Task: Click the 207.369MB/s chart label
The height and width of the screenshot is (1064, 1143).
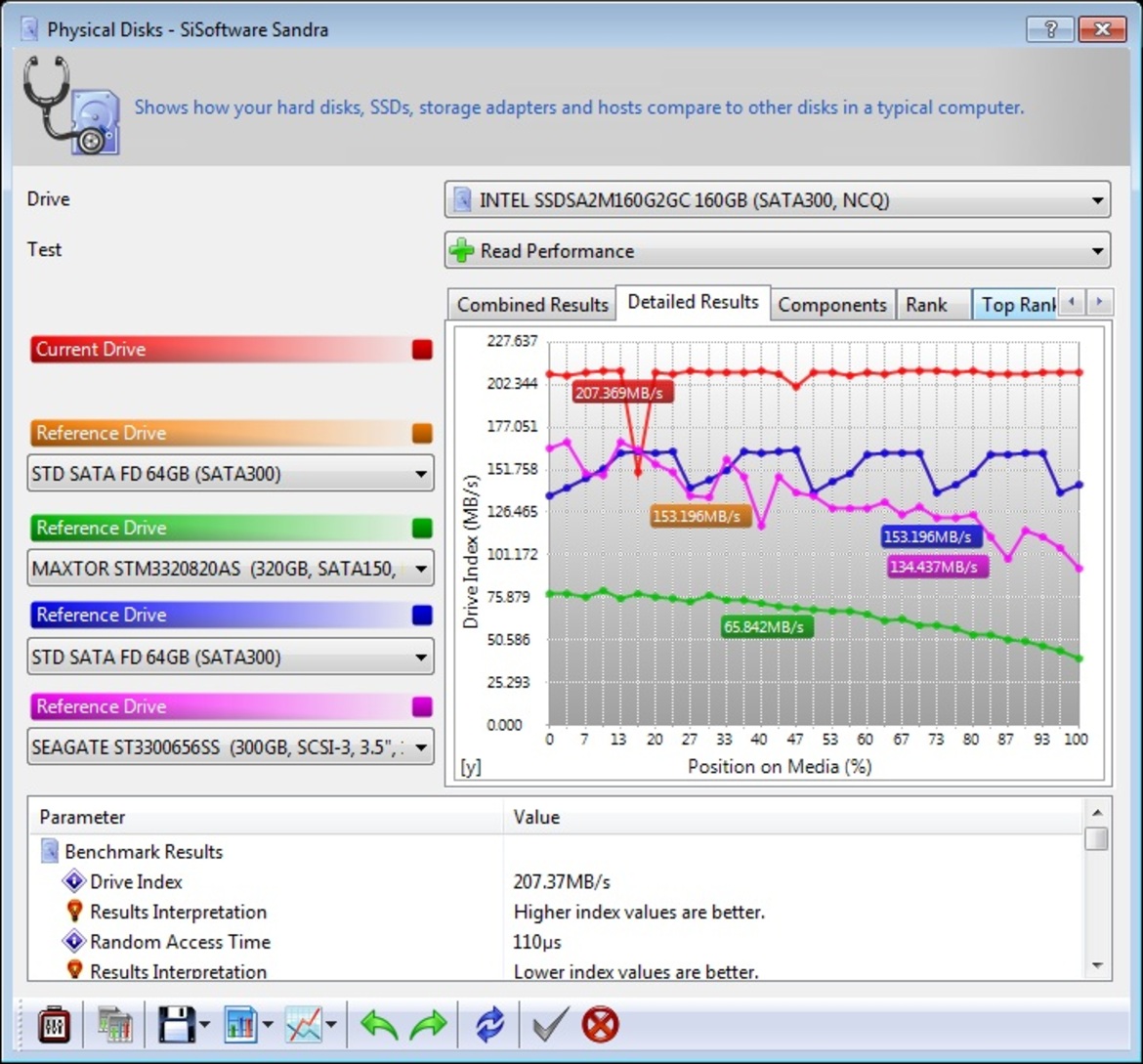Action: [621, 393]
